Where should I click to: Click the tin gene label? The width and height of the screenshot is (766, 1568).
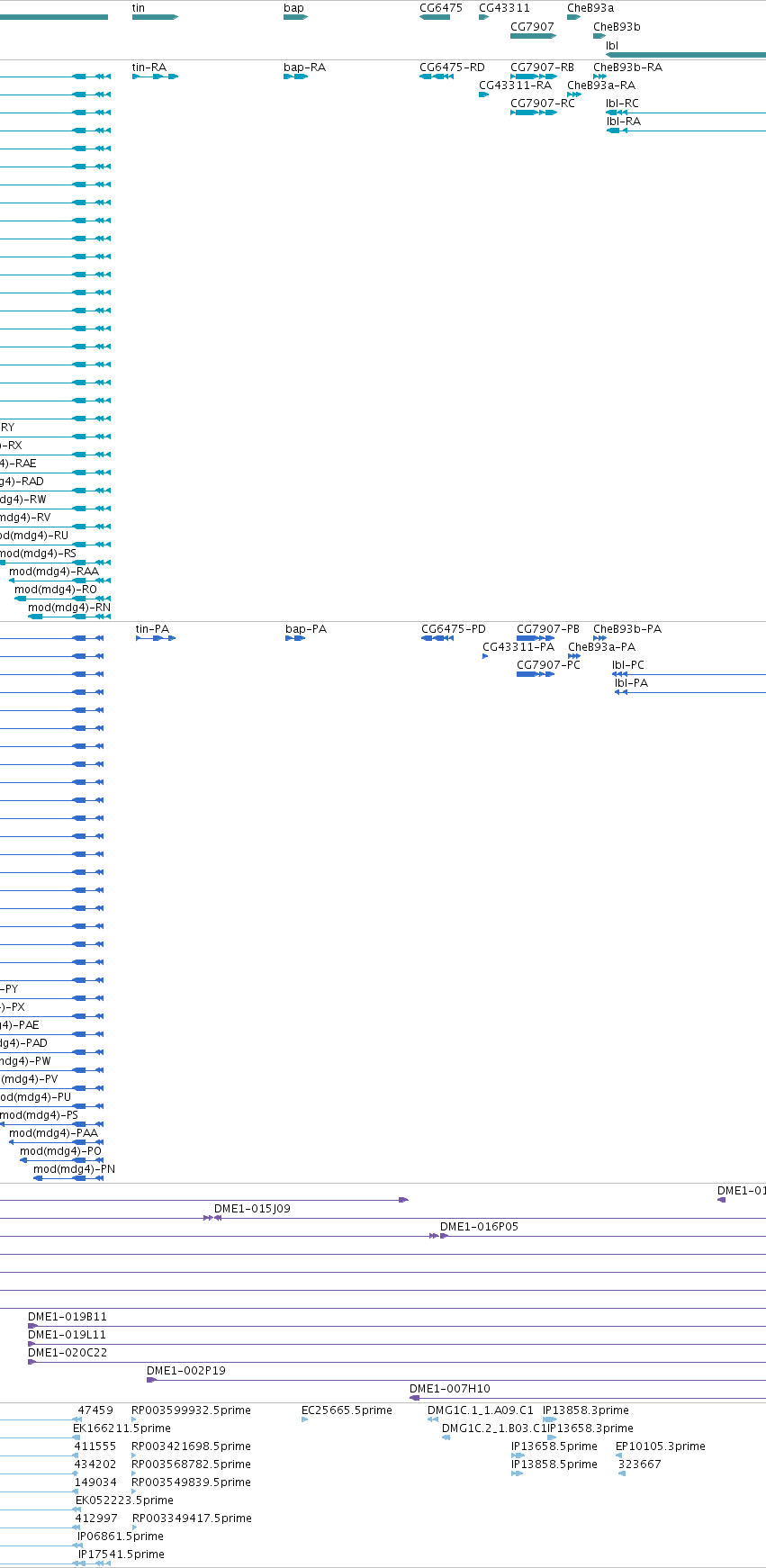[139, 8]
